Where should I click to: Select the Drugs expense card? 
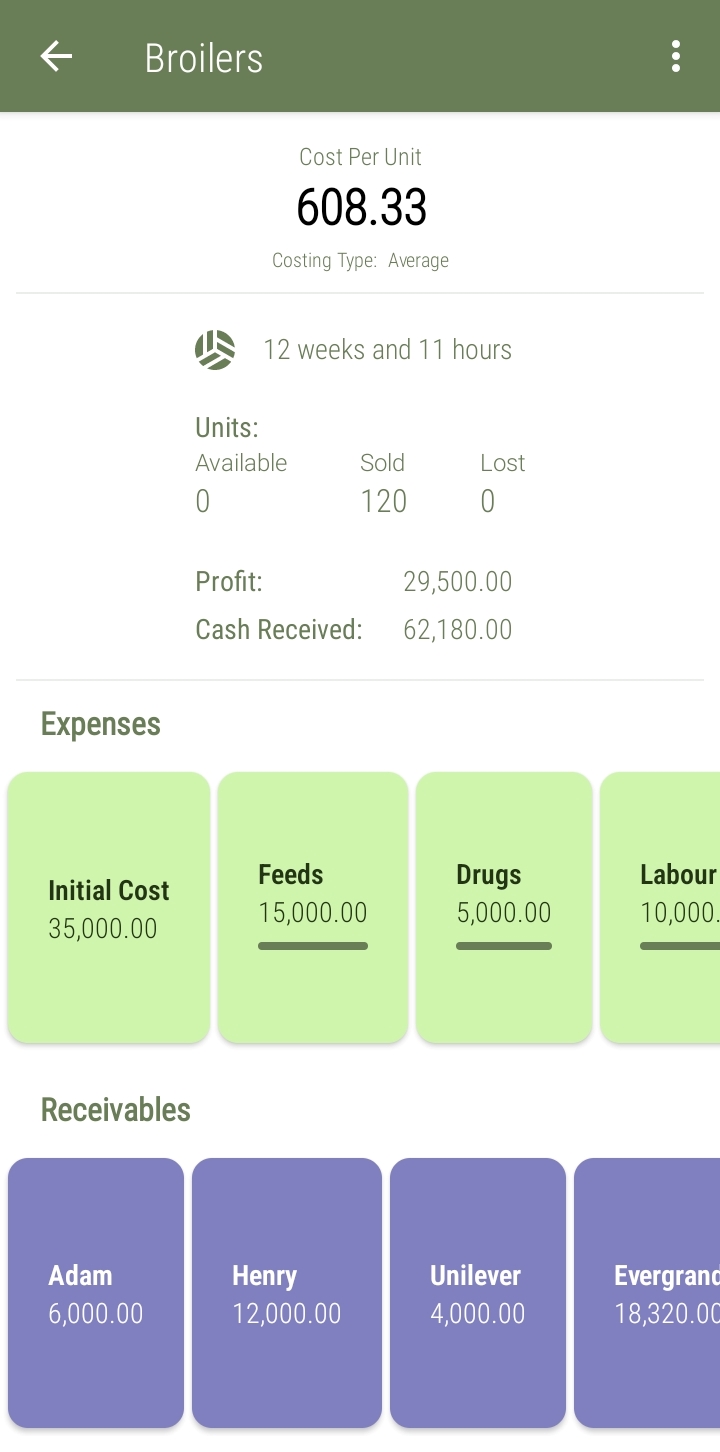pyautogui.click(x=504, y=907)
